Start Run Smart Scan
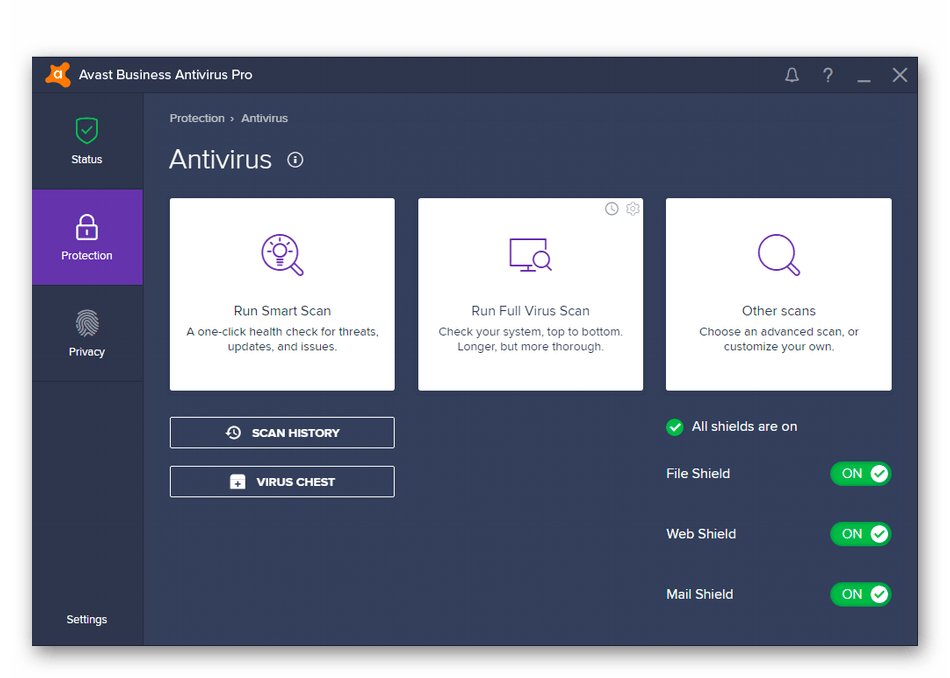Image resolution: width=950 pixels, height=678 pixels. (282, 294)
